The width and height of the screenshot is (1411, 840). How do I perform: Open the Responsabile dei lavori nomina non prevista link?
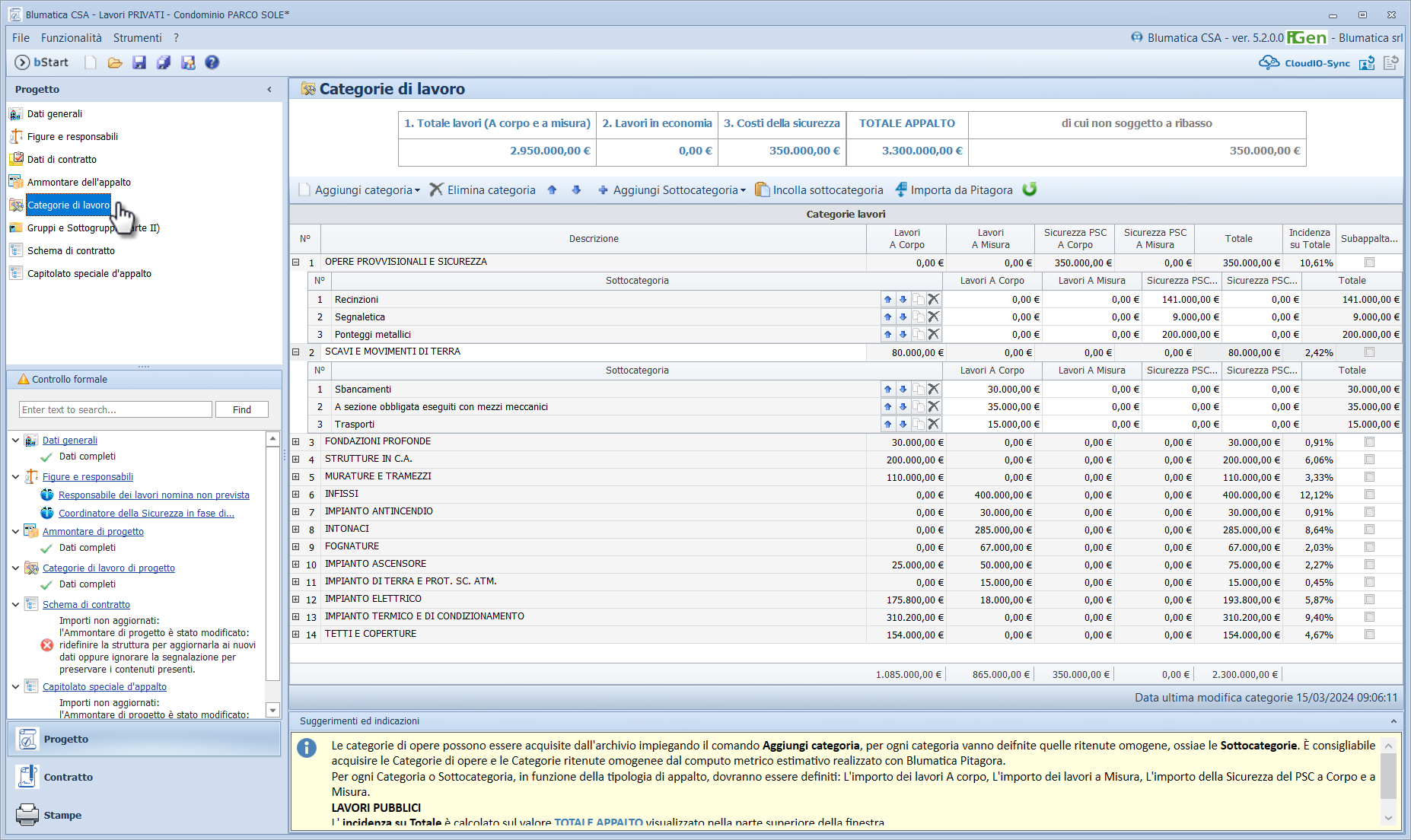coord(154,495)
